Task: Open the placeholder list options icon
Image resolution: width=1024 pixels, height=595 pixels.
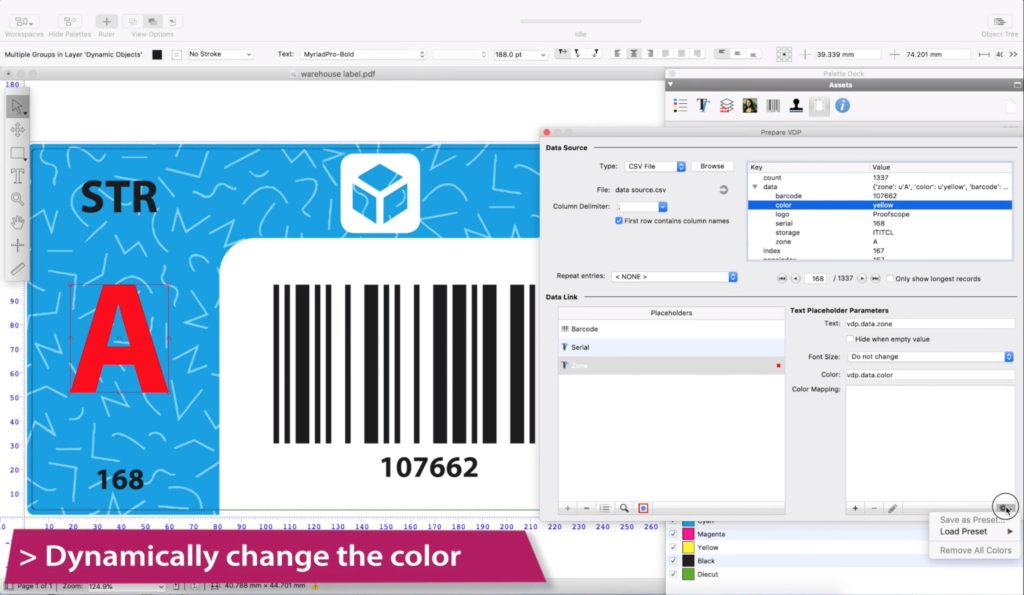Action: coord(605,508)
